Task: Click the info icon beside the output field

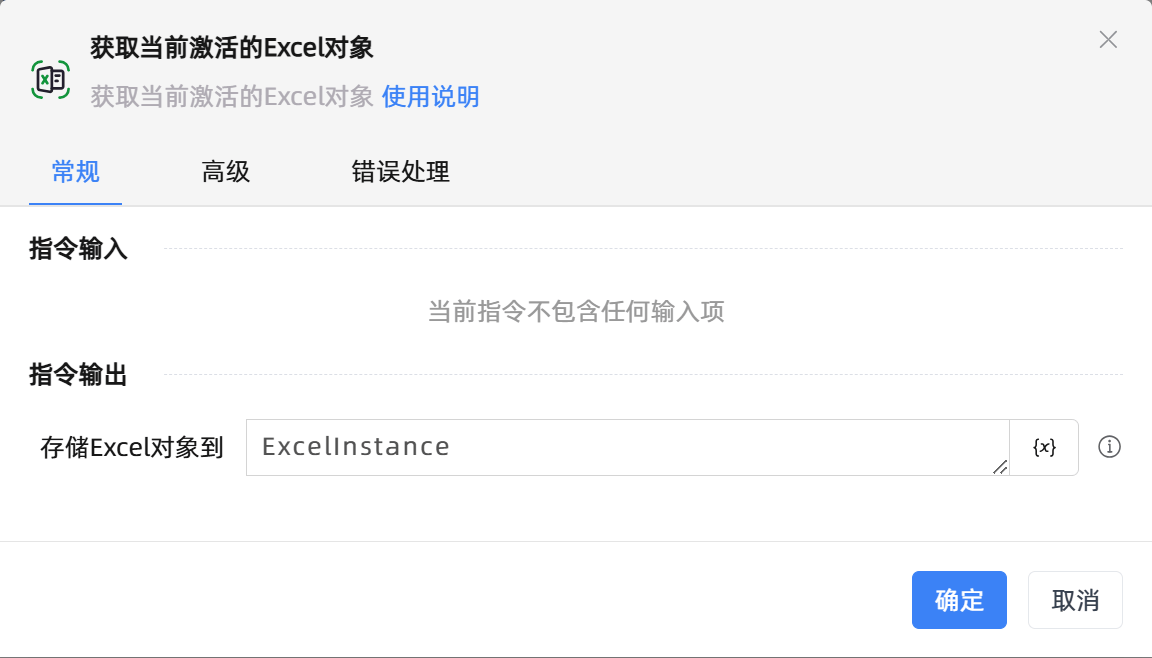Action: [1109, 447]
